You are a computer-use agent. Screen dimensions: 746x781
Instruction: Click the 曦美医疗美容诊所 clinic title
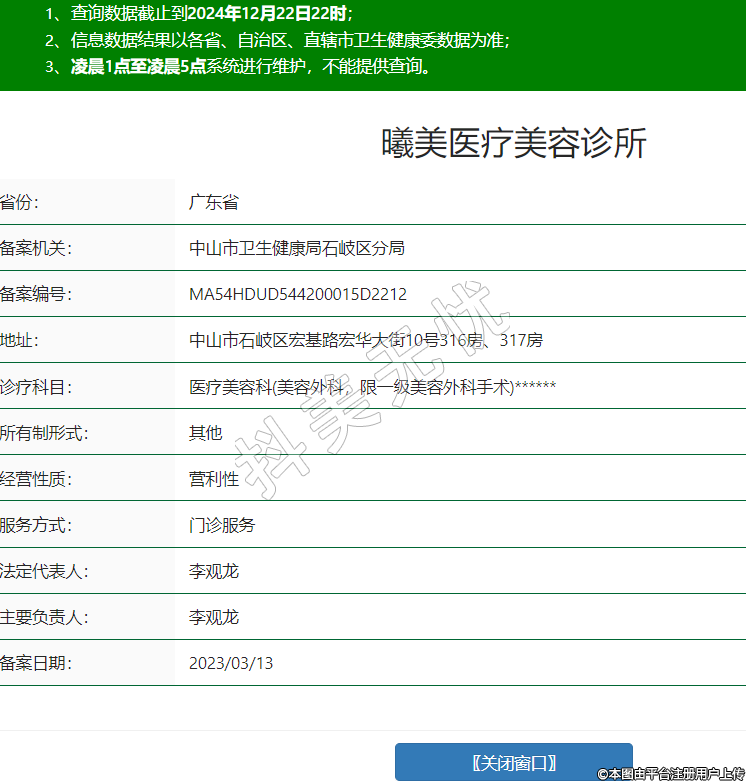point(513,144)
